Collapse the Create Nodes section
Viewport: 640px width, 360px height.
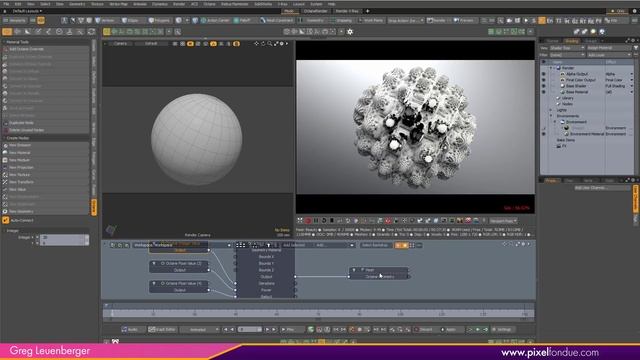(4, 138)
